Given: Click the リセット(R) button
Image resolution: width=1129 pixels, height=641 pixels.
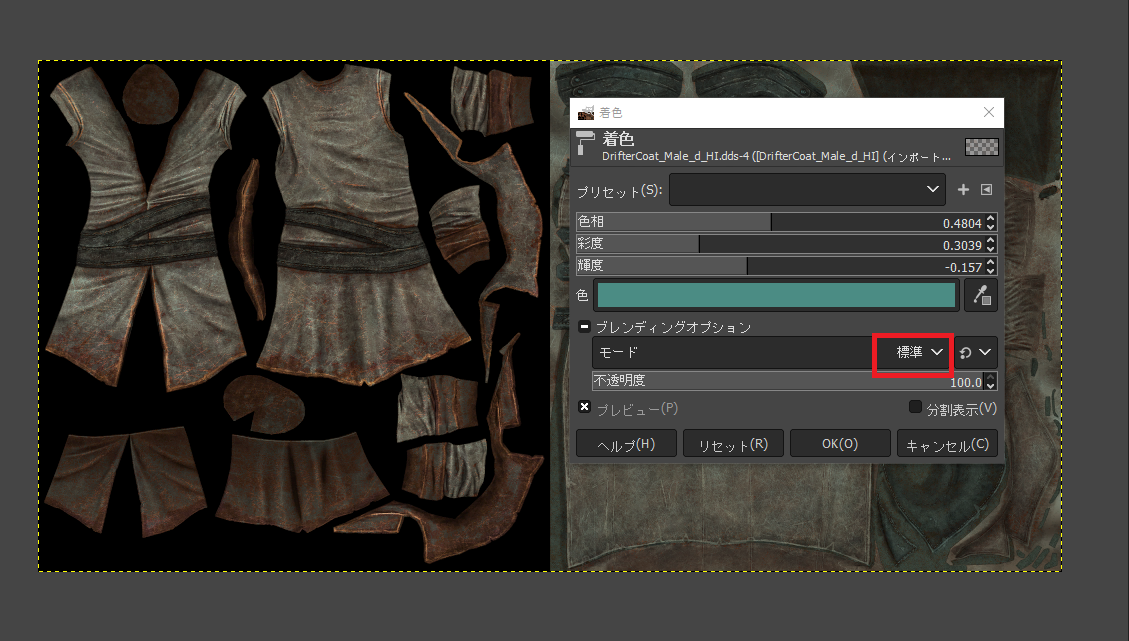Looking at the screenshot, I should tap(733, 444).
